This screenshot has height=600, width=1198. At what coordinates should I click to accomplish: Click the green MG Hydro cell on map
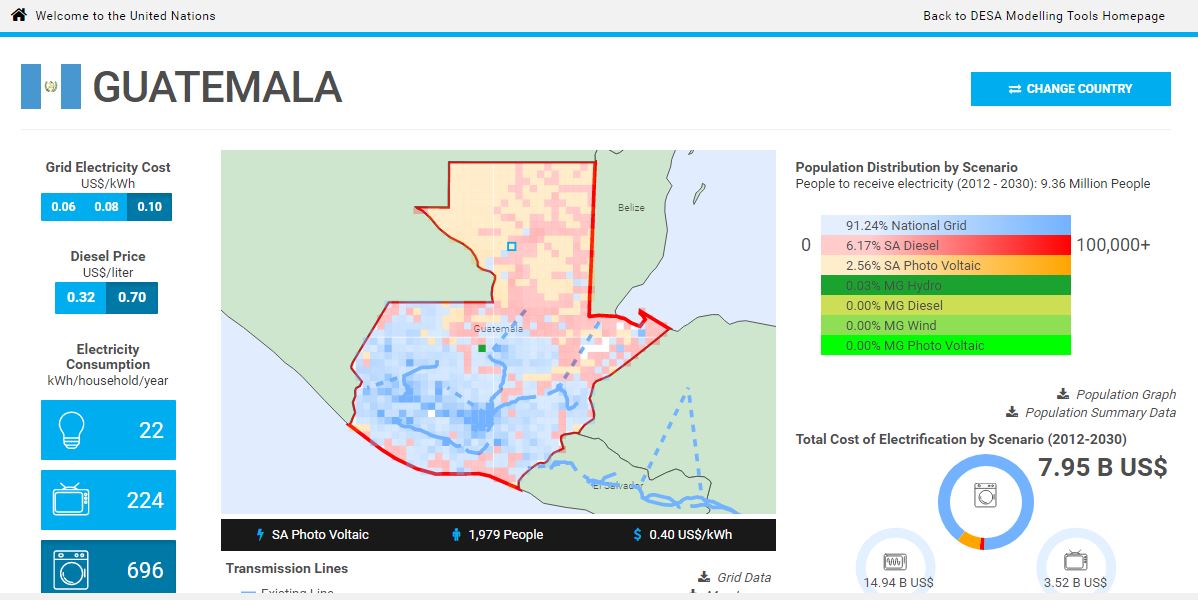point(482,348)
